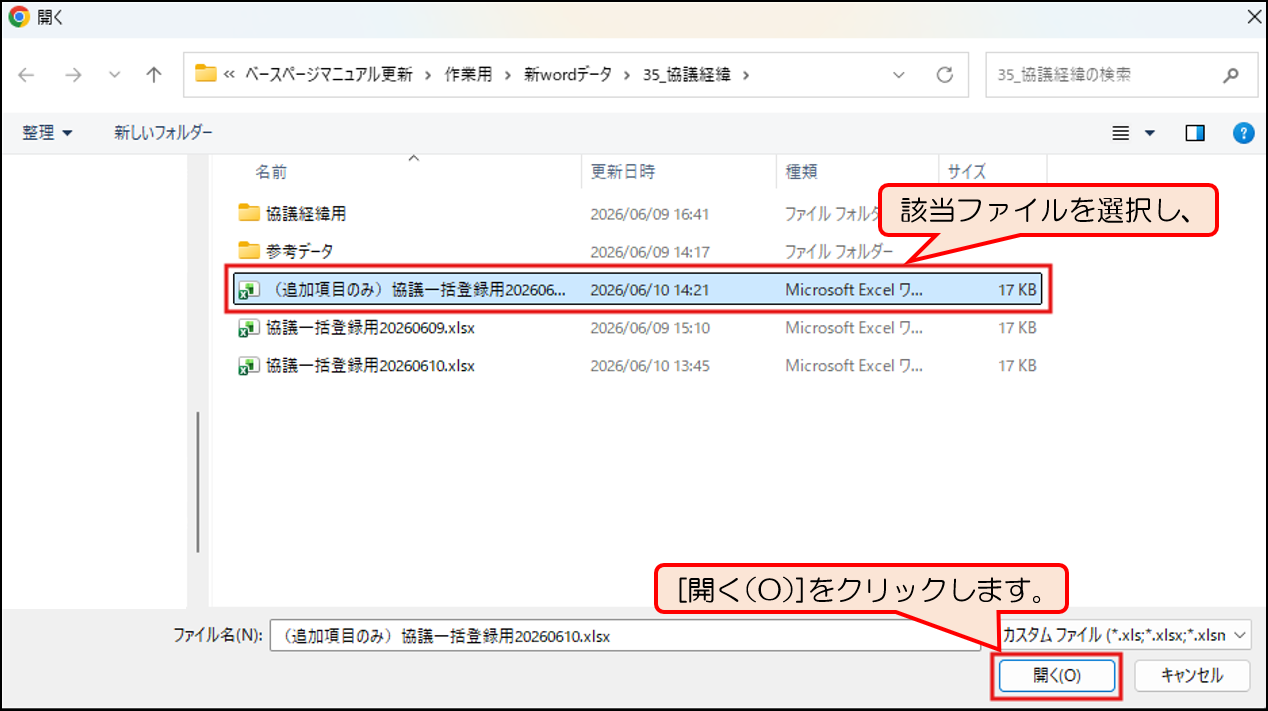This screenshot has width=1268, height=711.
Task: Open the 整理 menu
Action: pos(48,132)
